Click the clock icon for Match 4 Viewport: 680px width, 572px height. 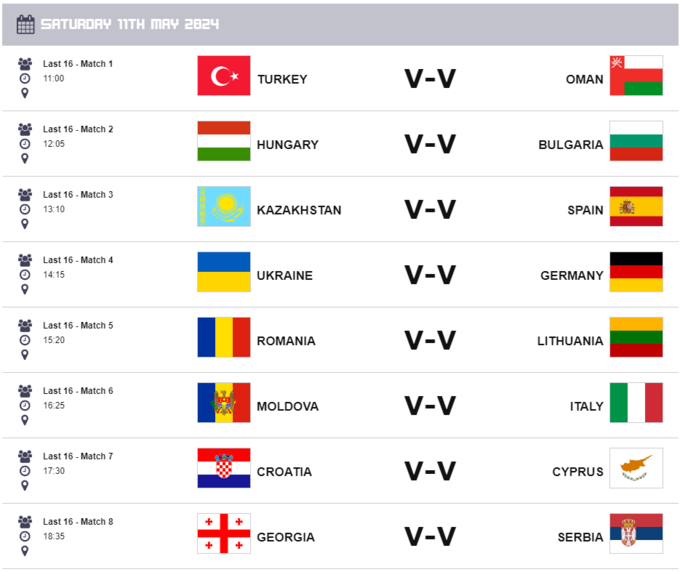25,274
